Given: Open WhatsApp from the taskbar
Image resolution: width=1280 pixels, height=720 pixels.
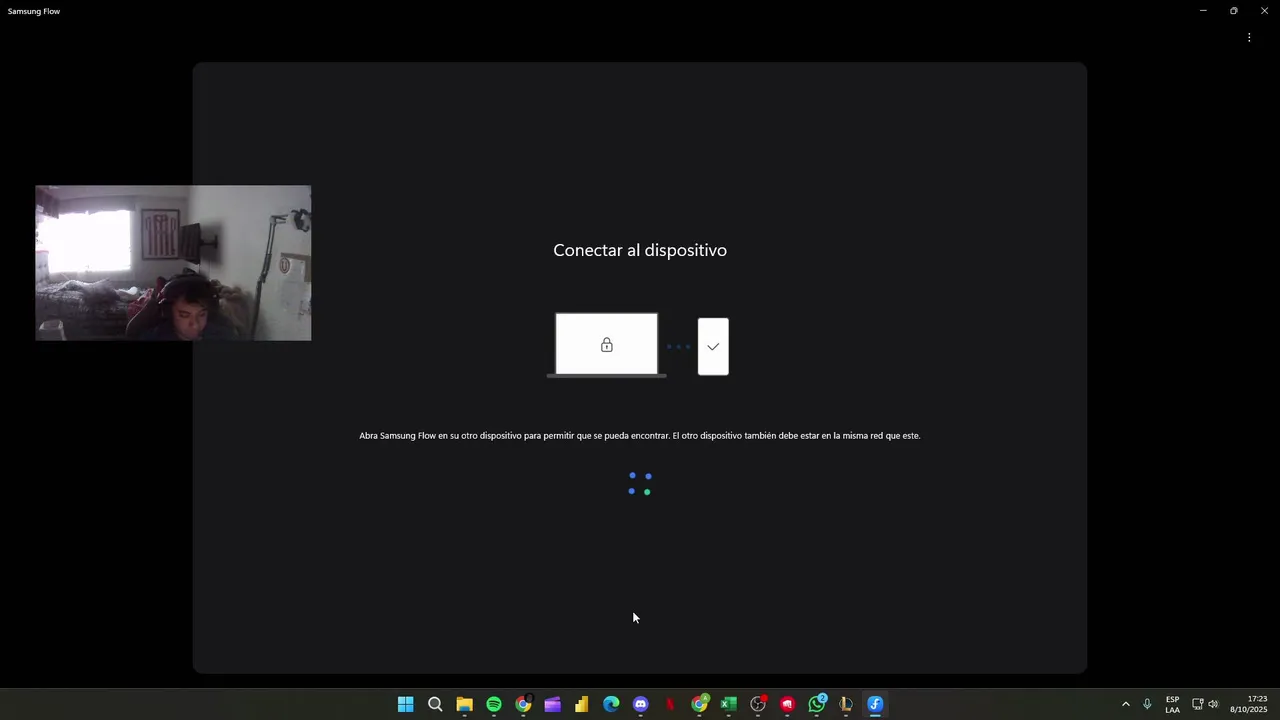Looking at the screenshot, I should [817, 704].
